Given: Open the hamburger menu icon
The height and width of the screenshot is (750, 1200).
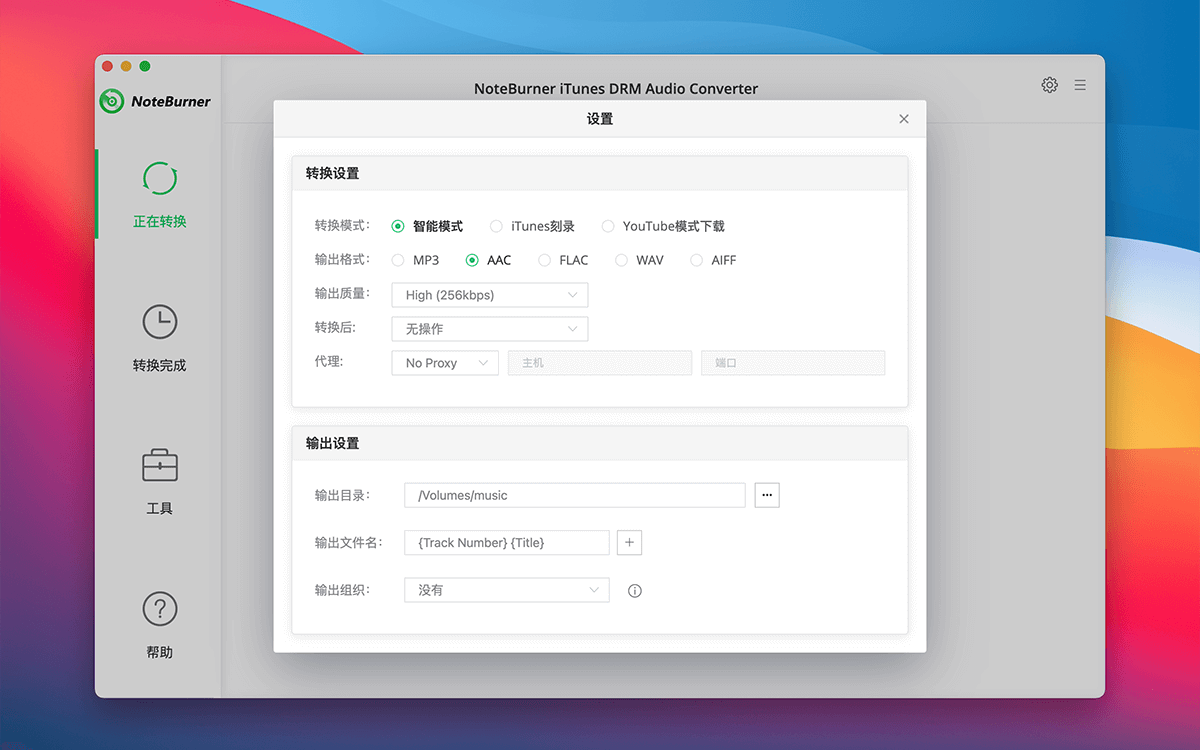Looking at the screenshot, I should point(1080,85).
